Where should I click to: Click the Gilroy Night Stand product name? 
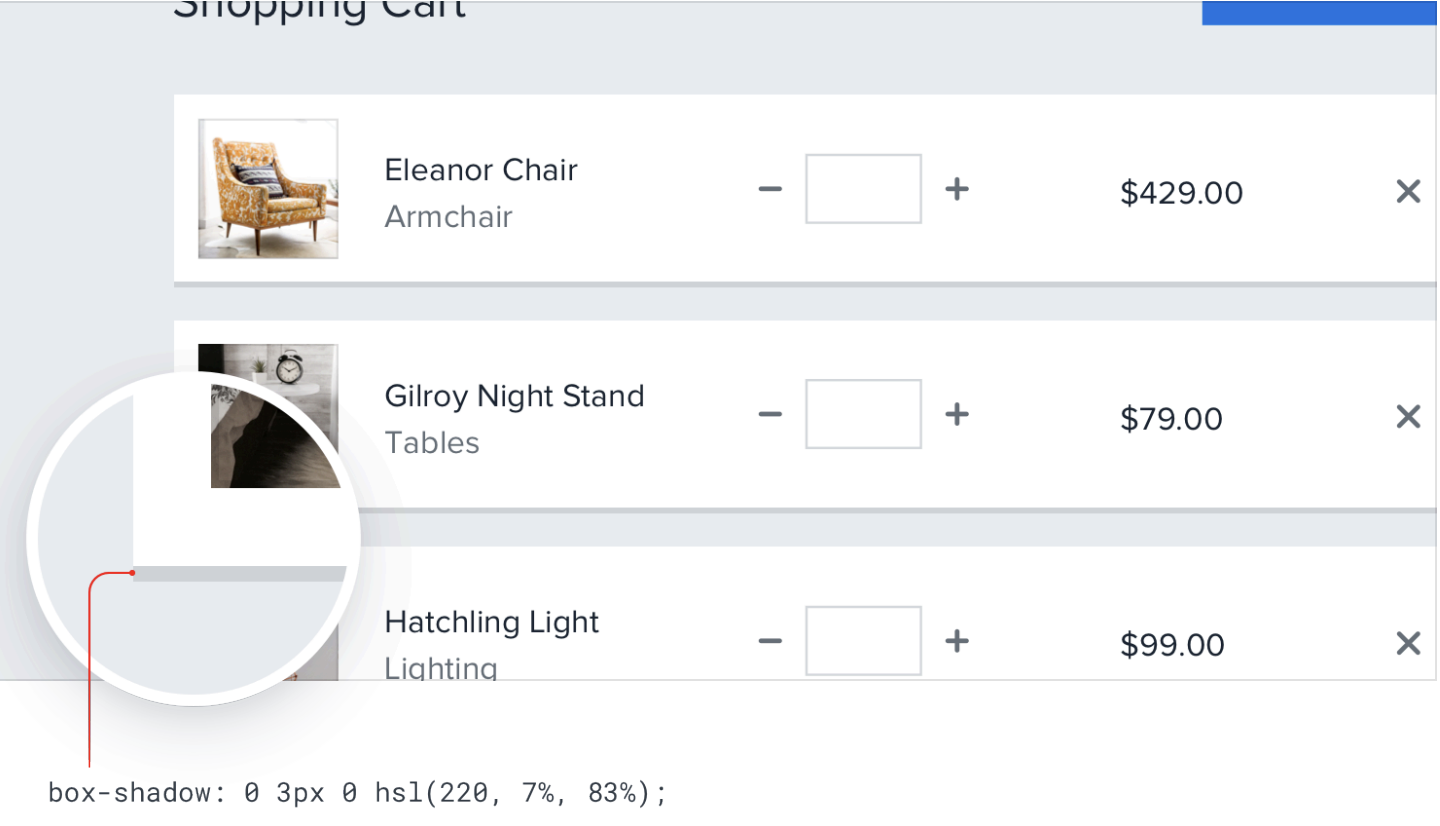point(514,396)
